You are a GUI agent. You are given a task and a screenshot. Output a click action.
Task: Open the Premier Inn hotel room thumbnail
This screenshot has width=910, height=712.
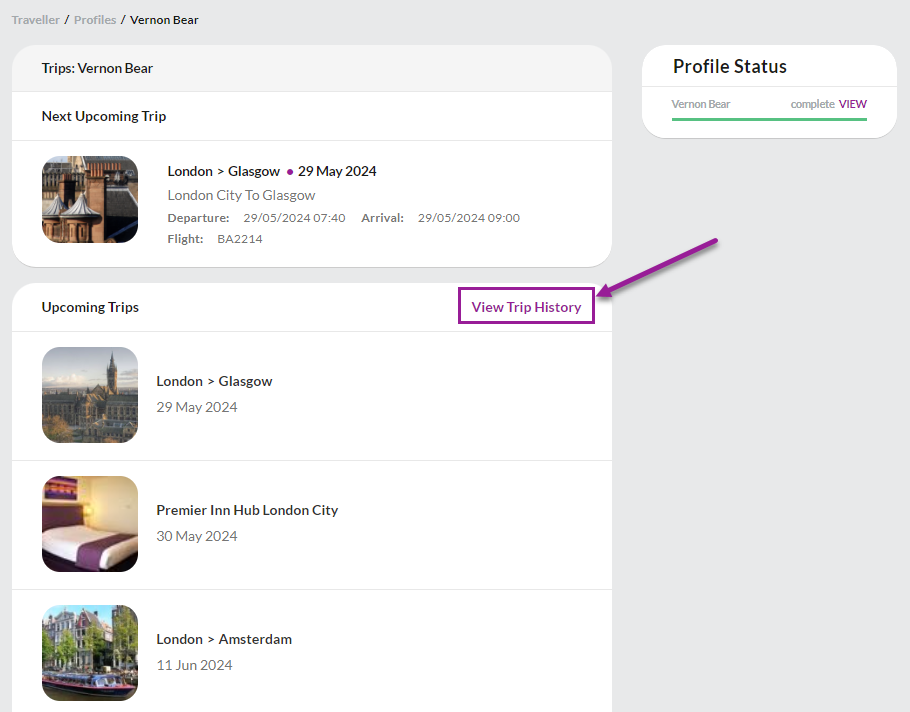[90, 524]
